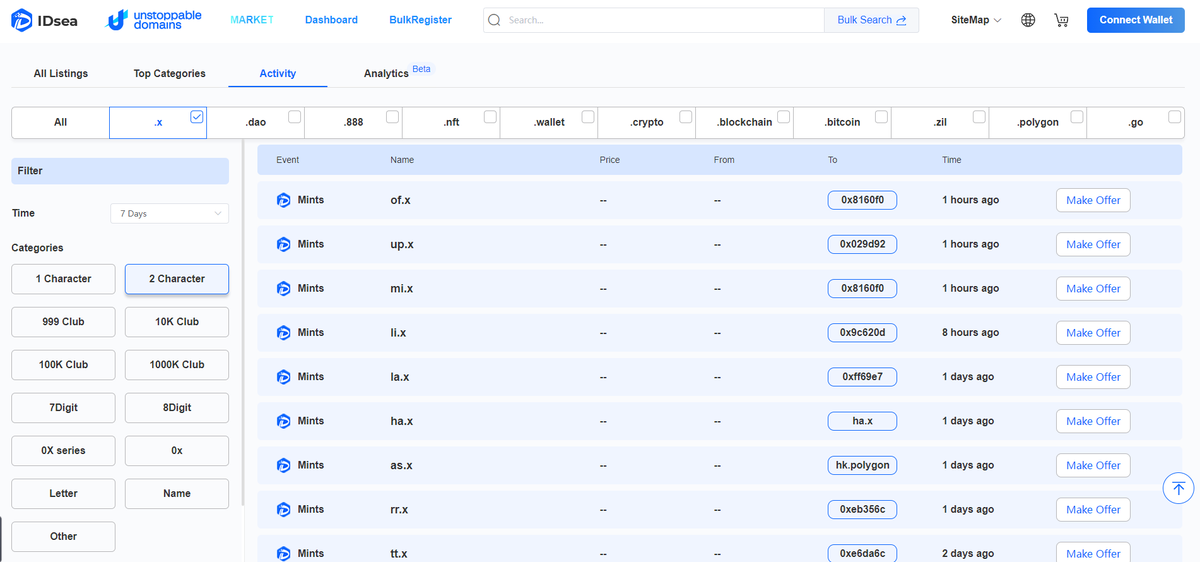Check the .blockchain domain checkbox

784,117
